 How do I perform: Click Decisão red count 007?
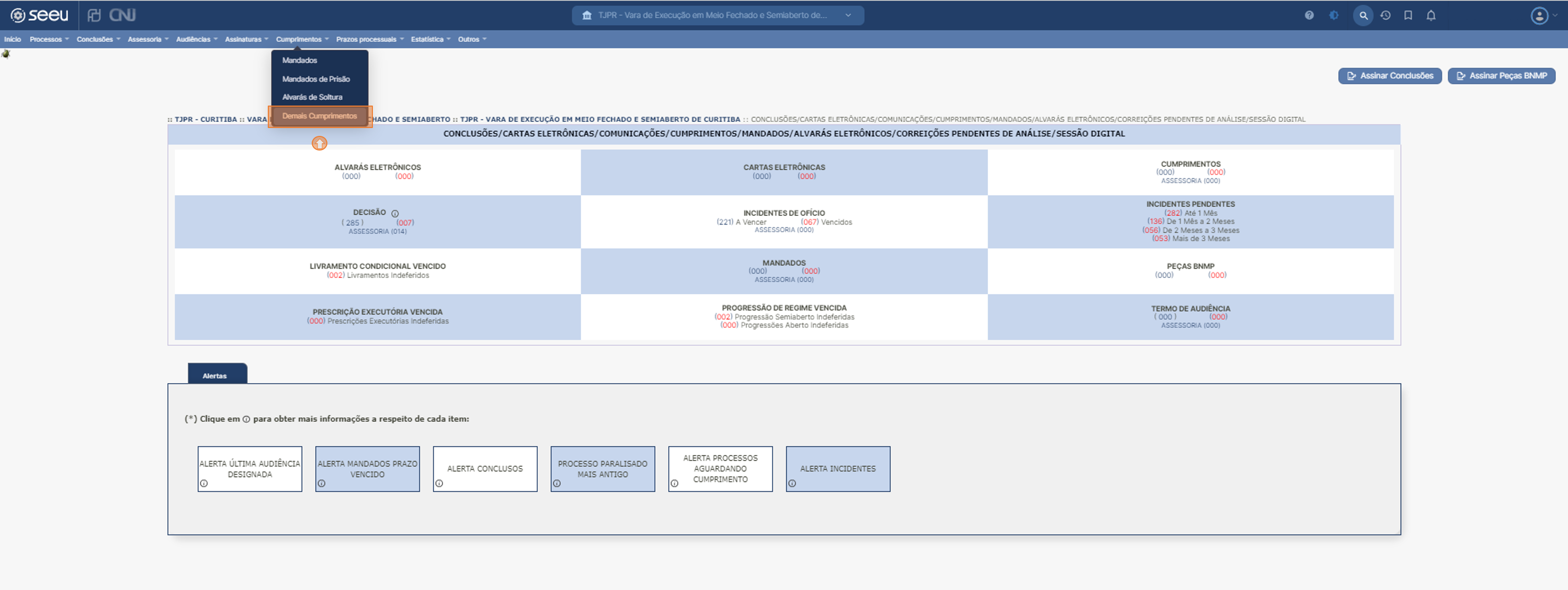[x=405, y=223]
